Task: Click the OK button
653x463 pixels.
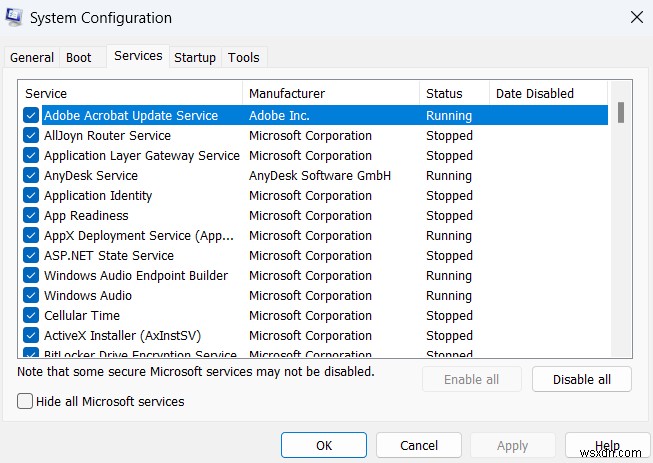Action: [x=324, y=445]
